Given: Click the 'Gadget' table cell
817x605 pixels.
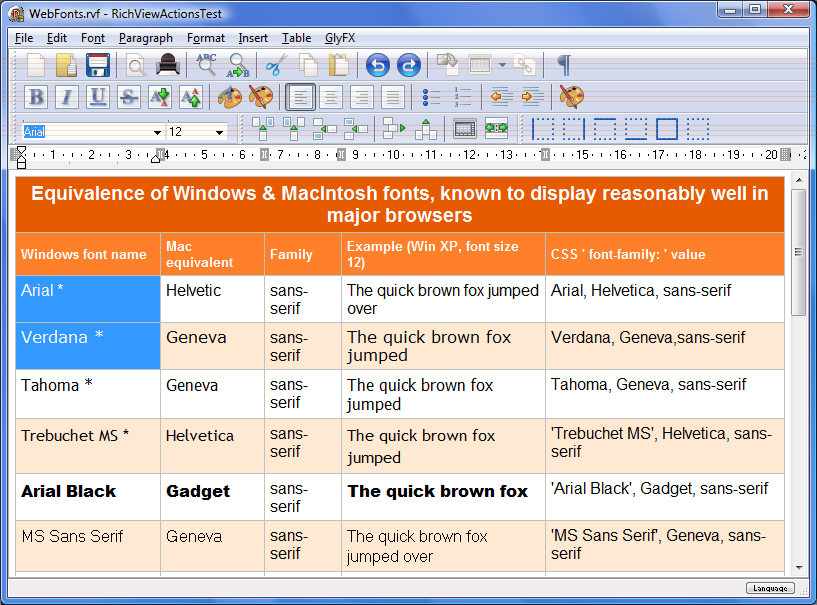Looking at the screenshot, I should click(x=213, y=497).
